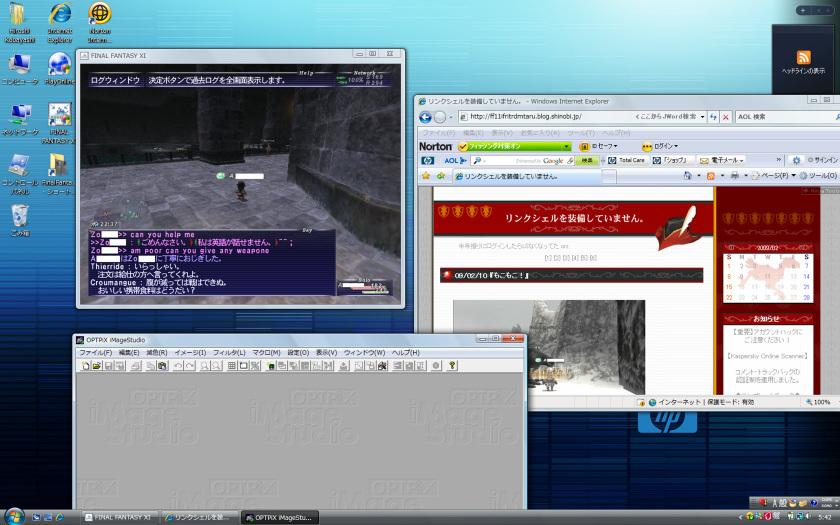The width and height of the screenshot is (840, 525).
Task: Open the Norton Internet desktop shortcut
Action: pos(100,22)
